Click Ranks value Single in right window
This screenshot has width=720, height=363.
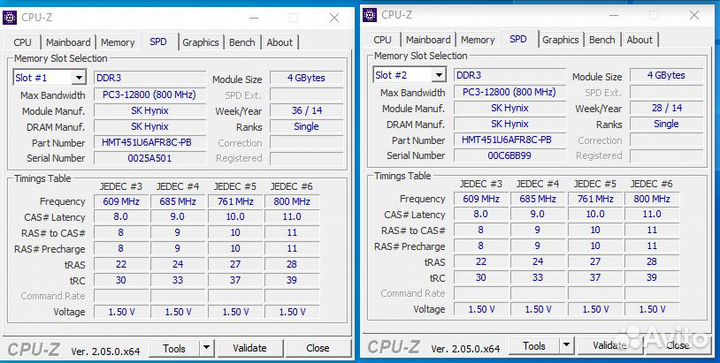coord(666,123)
